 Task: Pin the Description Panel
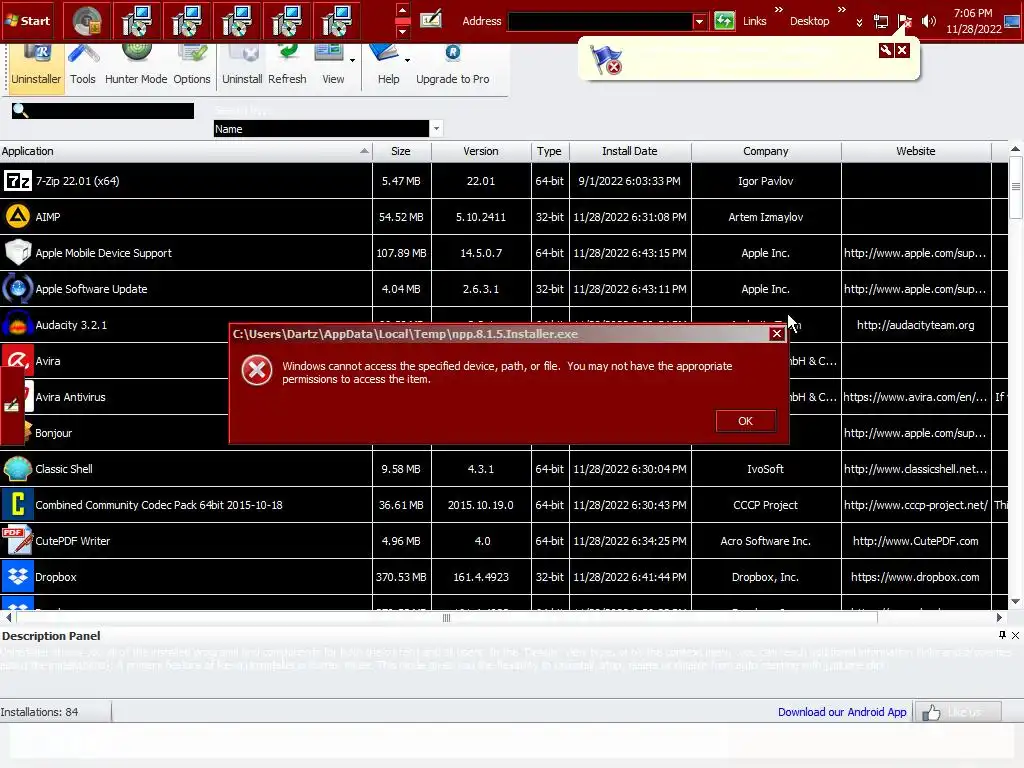point(1002,635)
